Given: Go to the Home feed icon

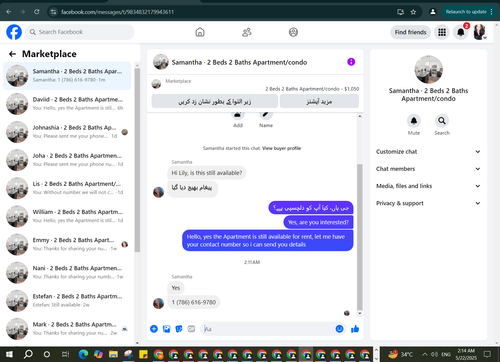Looking at the screenshot, I should (x=200, y=32).
